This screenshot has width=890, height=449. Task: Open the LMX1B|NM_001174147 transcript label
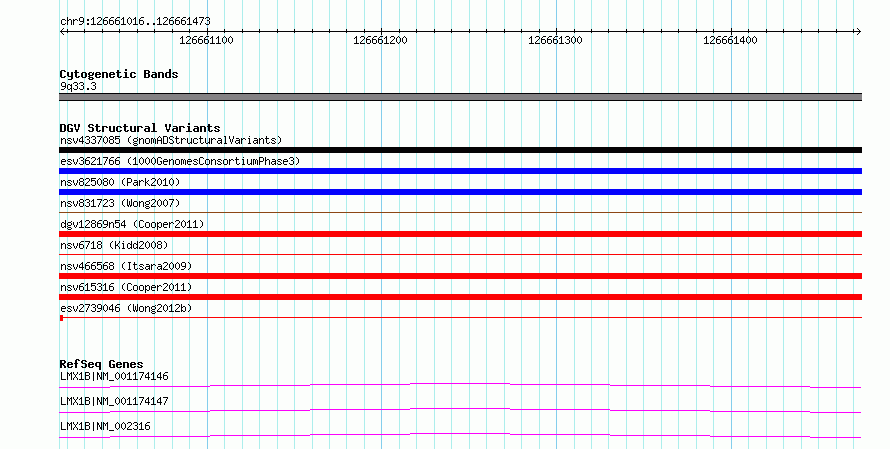(114, 401)
